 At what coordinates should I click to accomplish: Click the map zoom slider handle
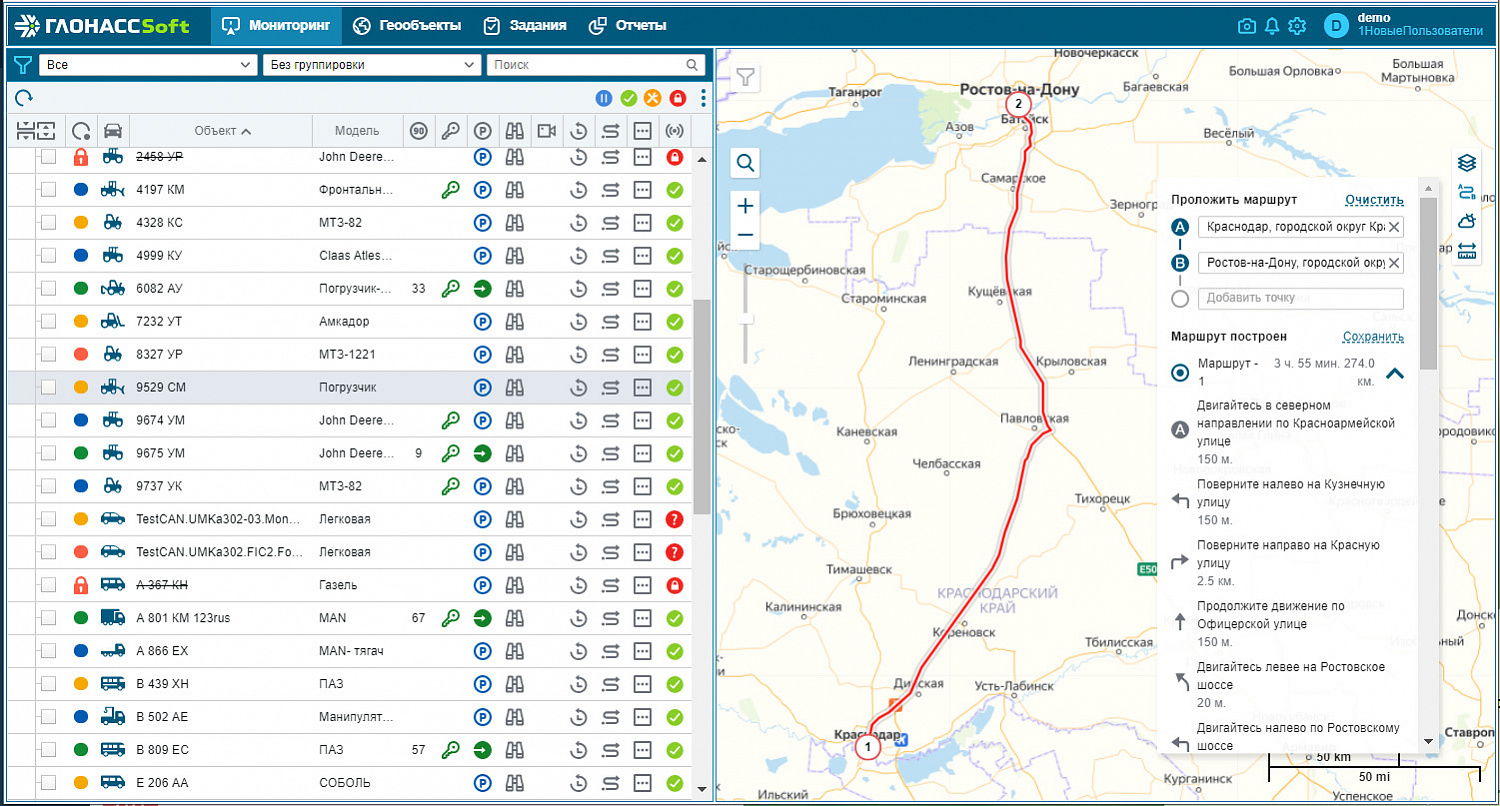coord(746,319)
